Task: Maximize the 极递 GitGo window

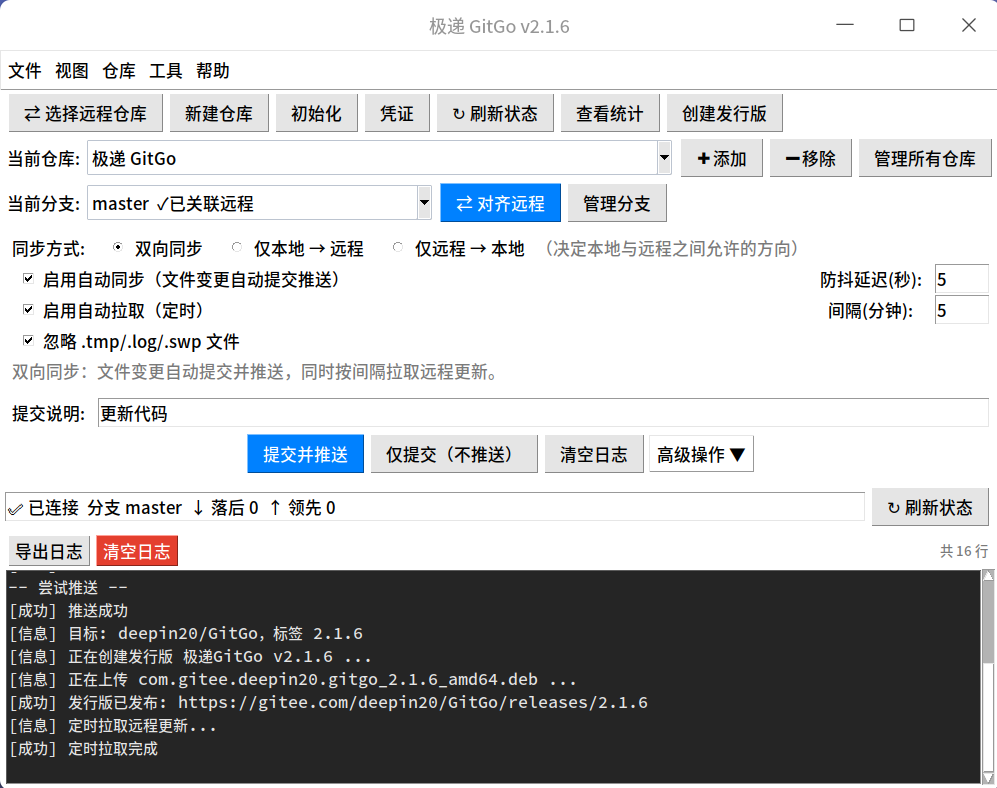Action: point(907,25)
